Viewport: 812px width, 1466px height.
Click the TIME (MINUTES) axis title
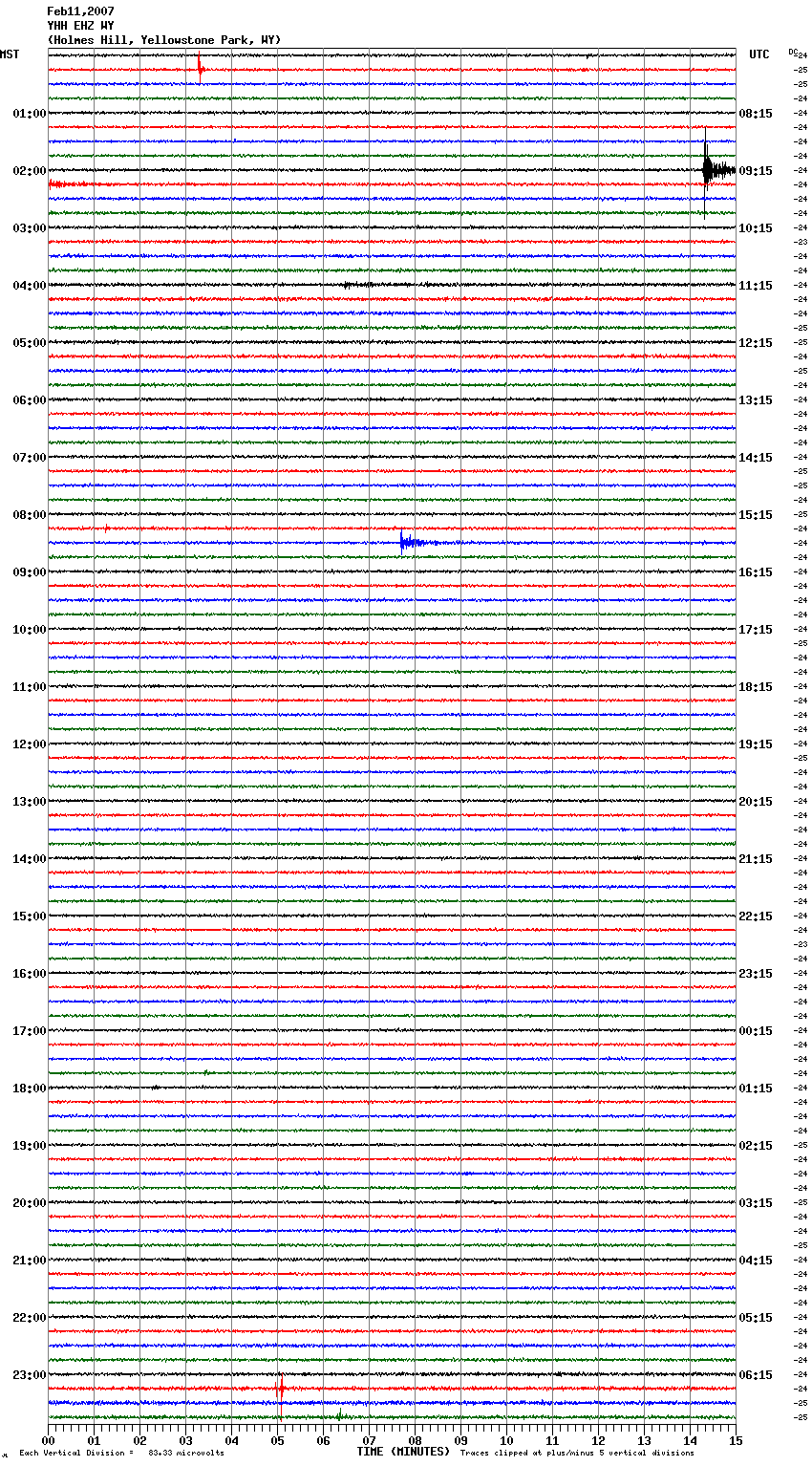click(x=403, y=1452)
